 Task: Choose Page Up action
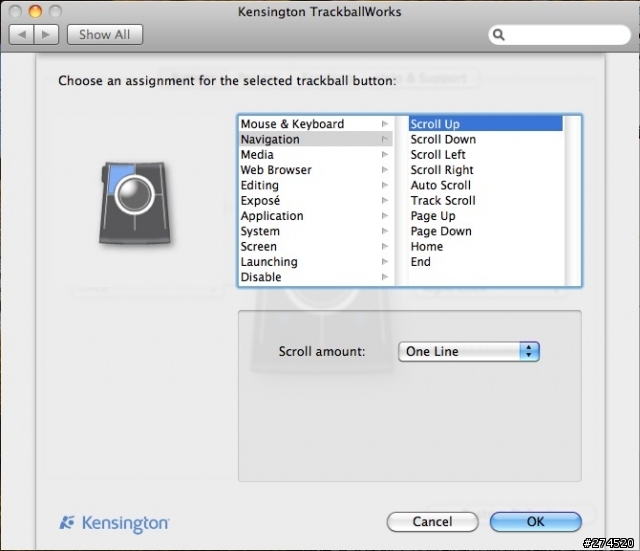point(486,216)
